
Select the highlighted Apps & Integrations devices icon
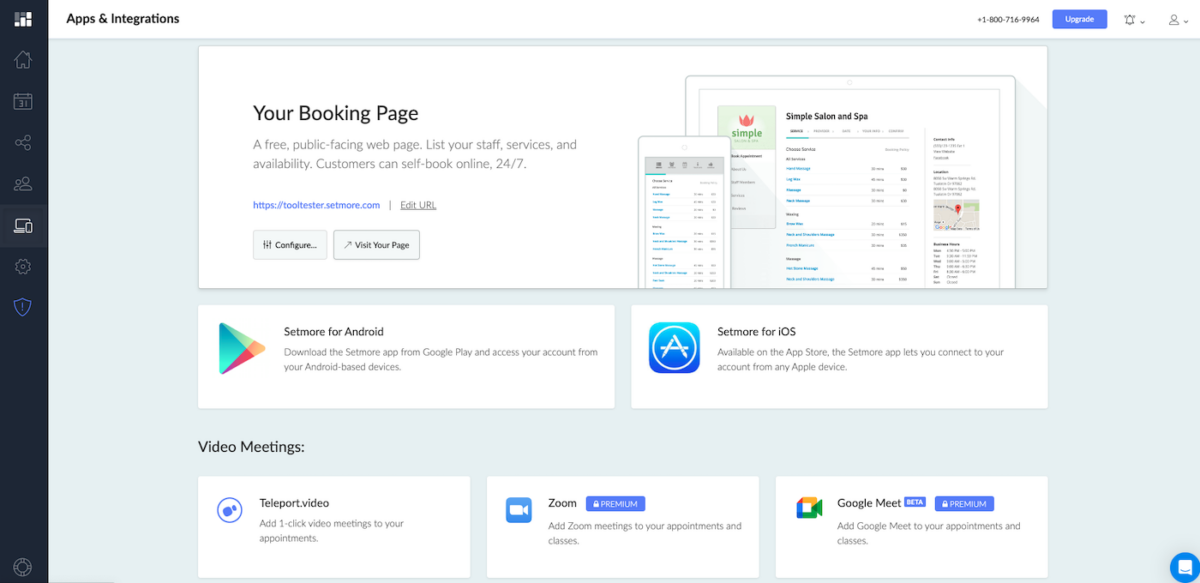[x=23, y=225]
